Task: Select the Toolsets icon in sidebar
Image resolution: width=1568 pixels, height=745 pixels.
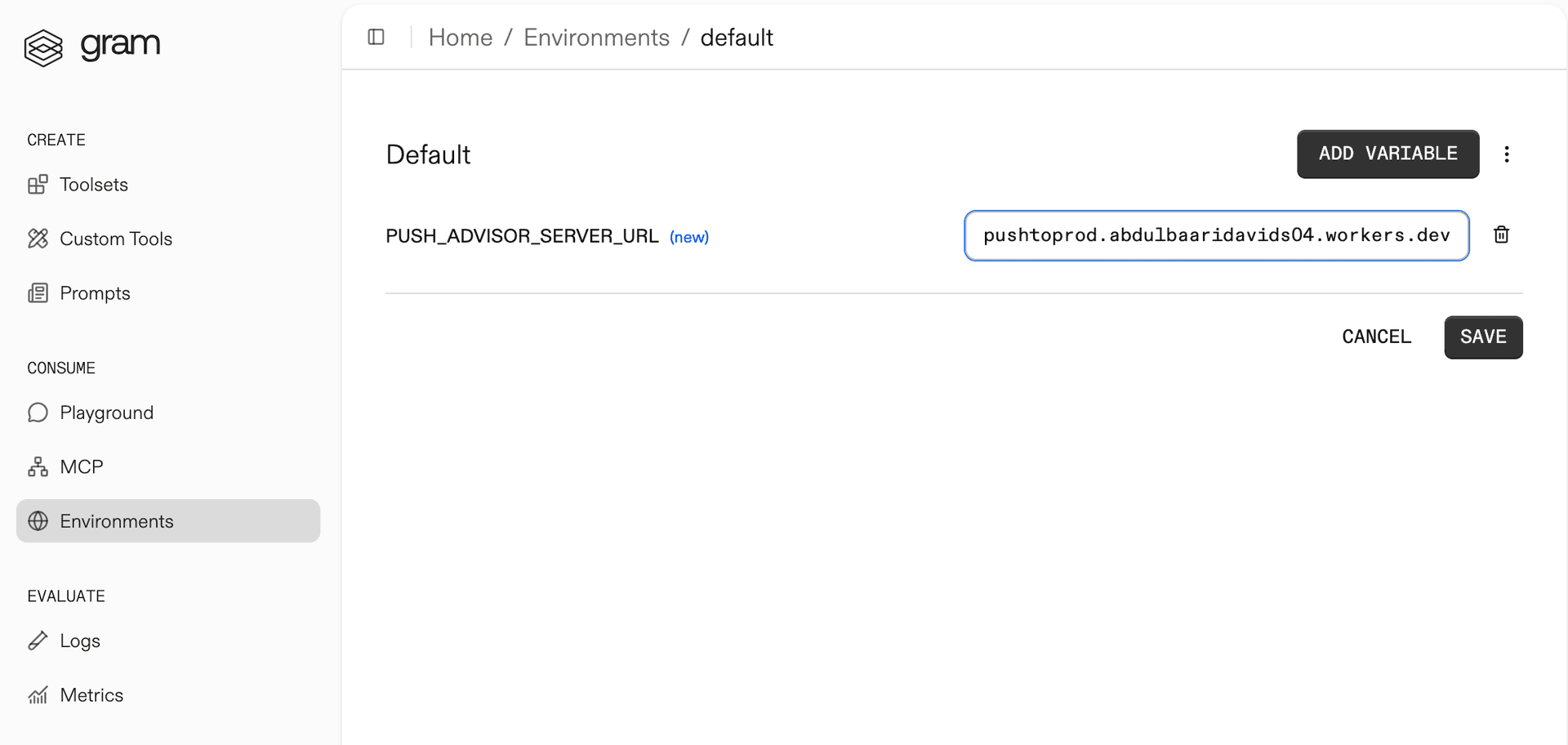Action: (x=39, y=185)
